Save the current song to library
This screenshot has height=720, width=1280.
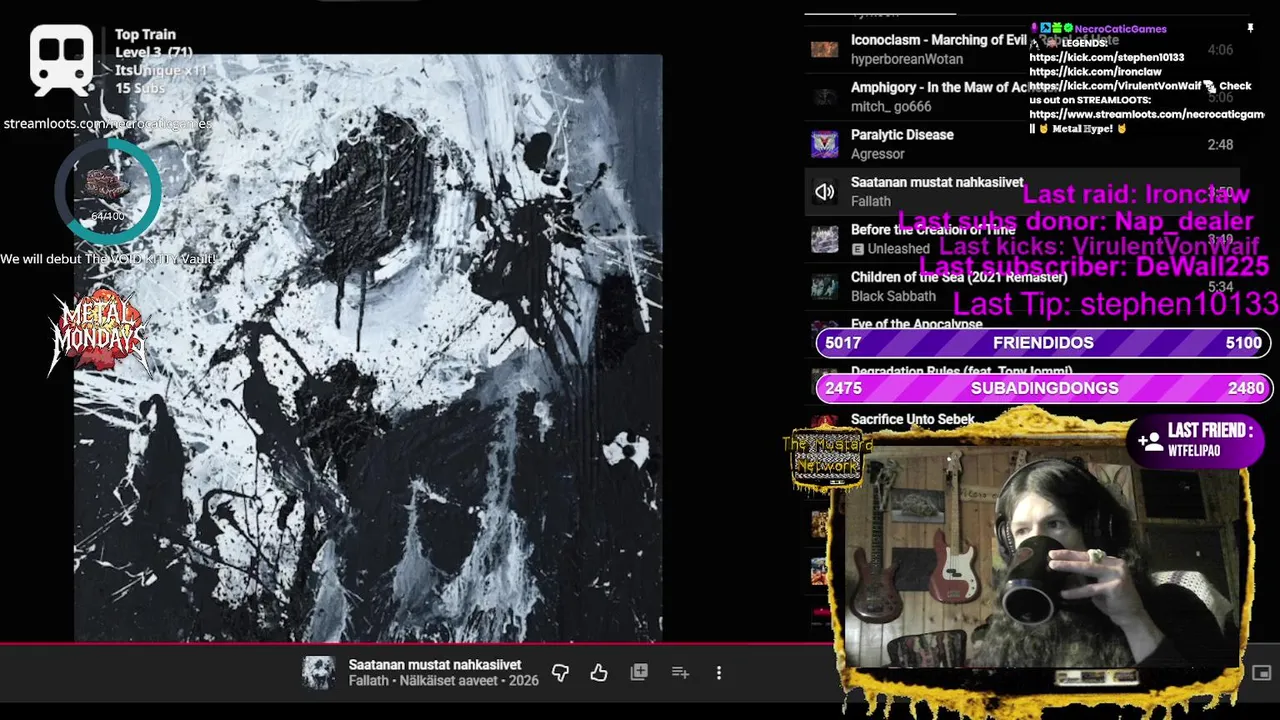coord(639,673)
